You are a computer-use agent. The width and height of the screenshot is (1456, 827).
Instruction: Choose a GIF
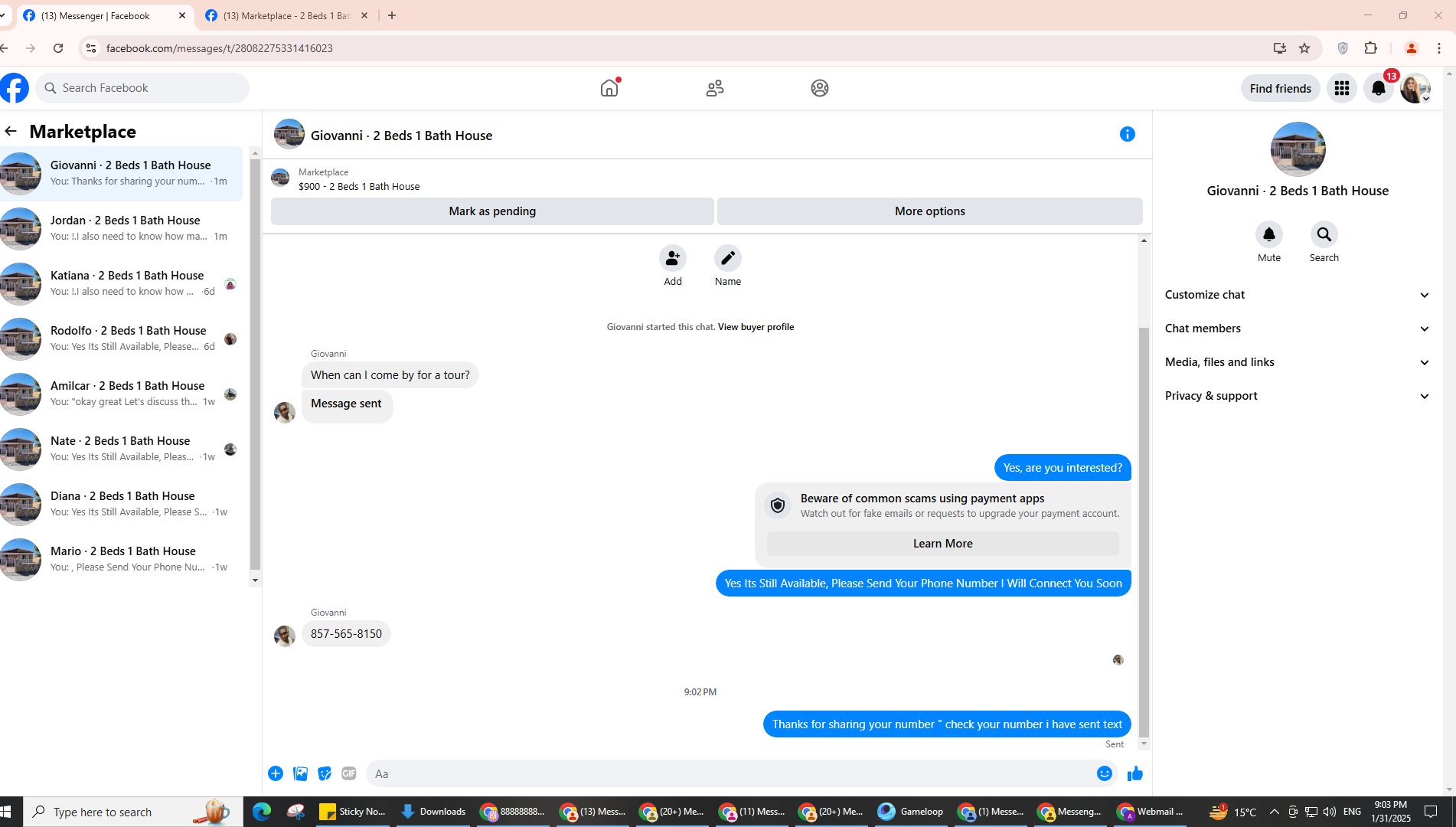tap(349, 773)
